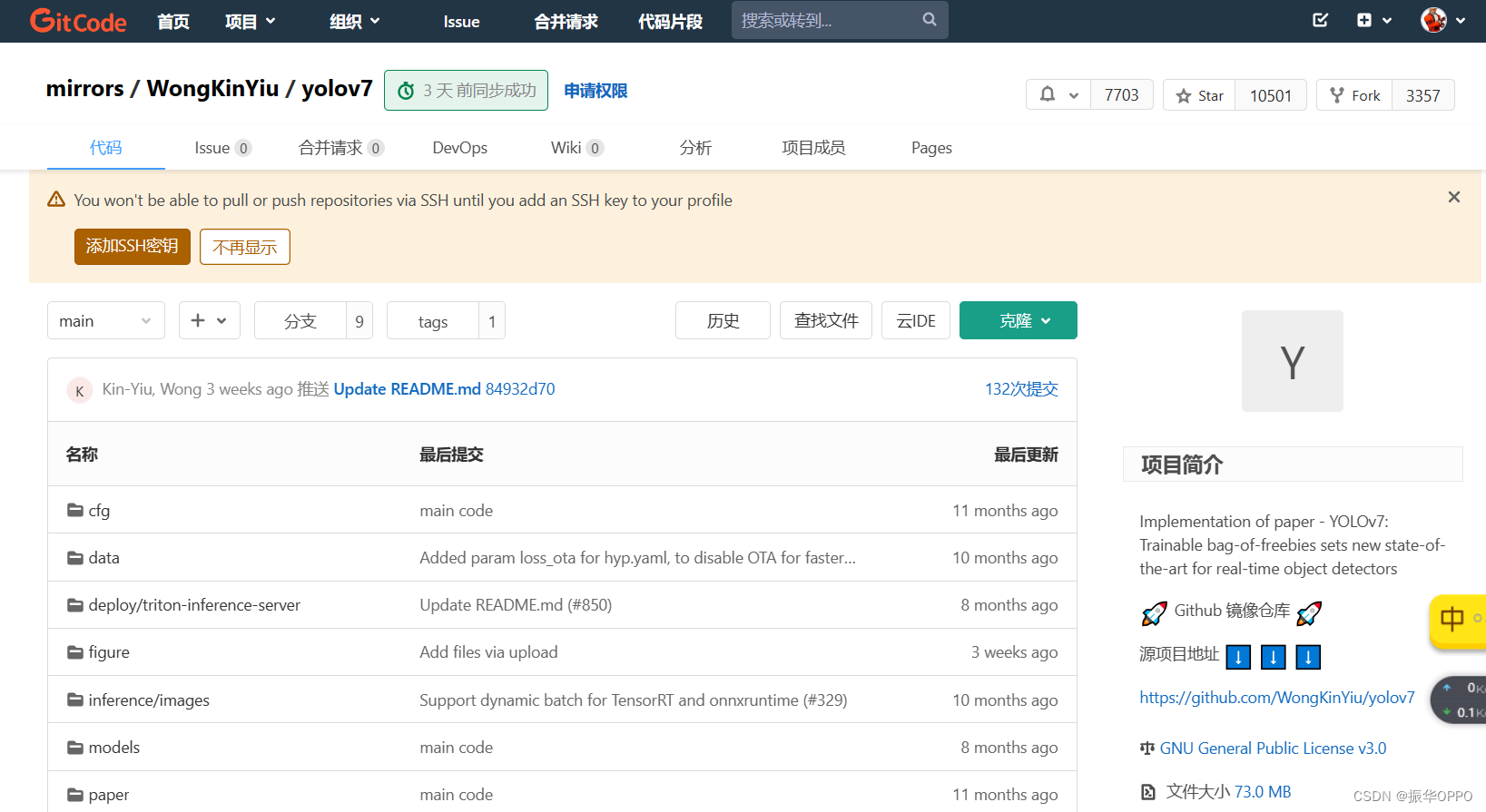Click the search magnifier icon
Screen dimensions: 1486x812
[930, 19]
